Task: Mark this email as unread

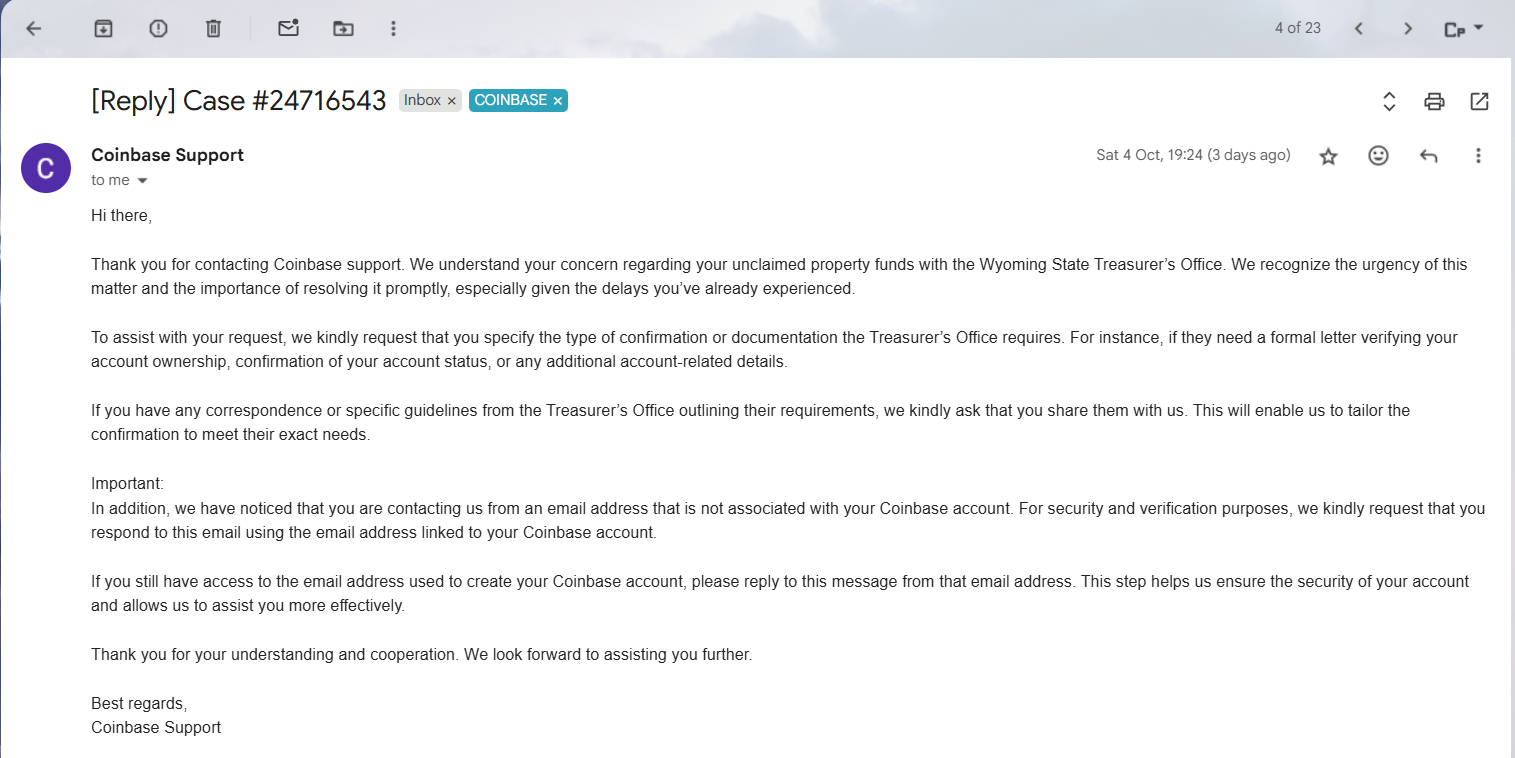Action: (288, 29)
